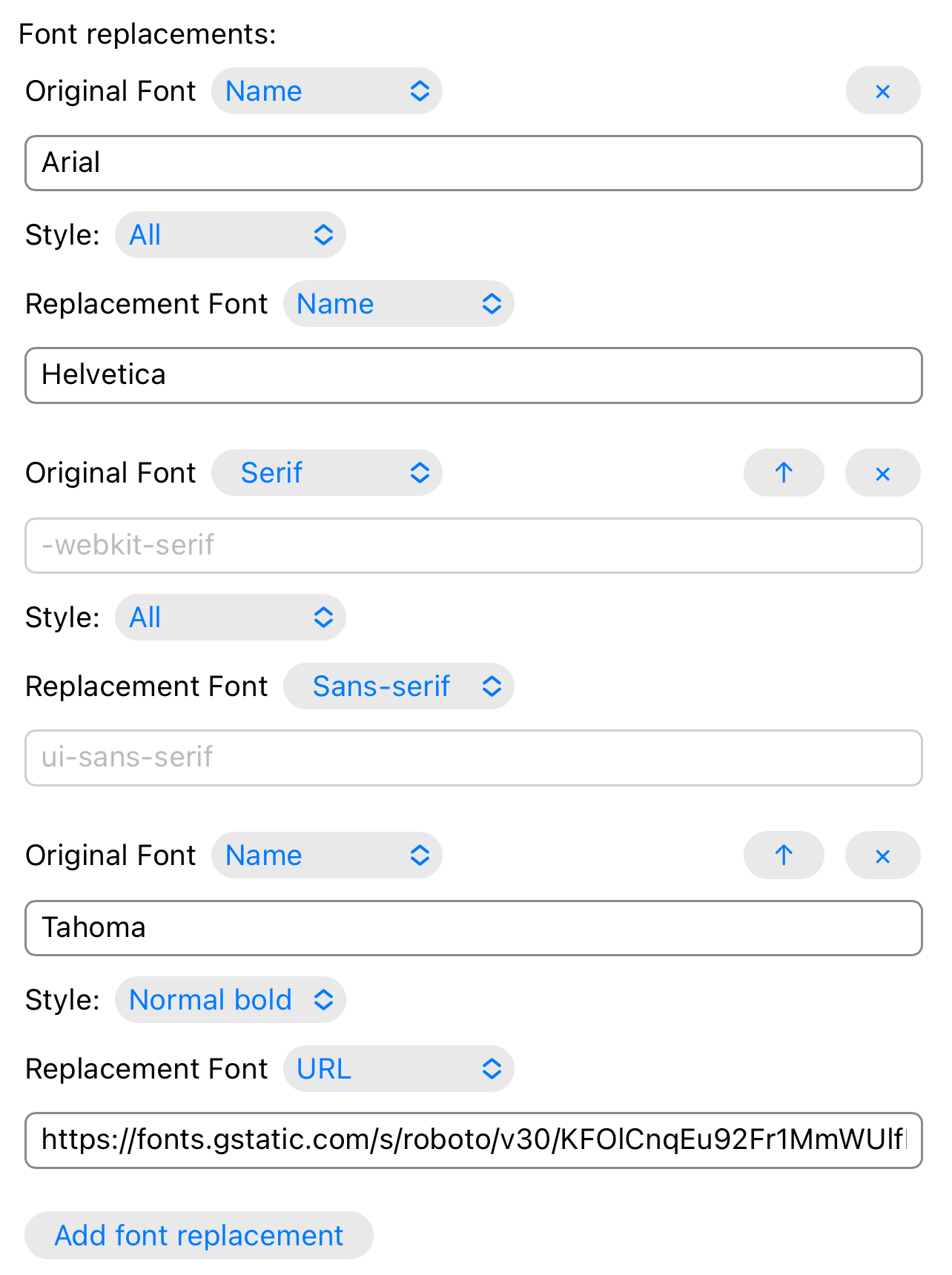Viewport: 952px width, 1275px height.
Task: Open the Serif original font type dropdown
Action: [x=327, y=473]
